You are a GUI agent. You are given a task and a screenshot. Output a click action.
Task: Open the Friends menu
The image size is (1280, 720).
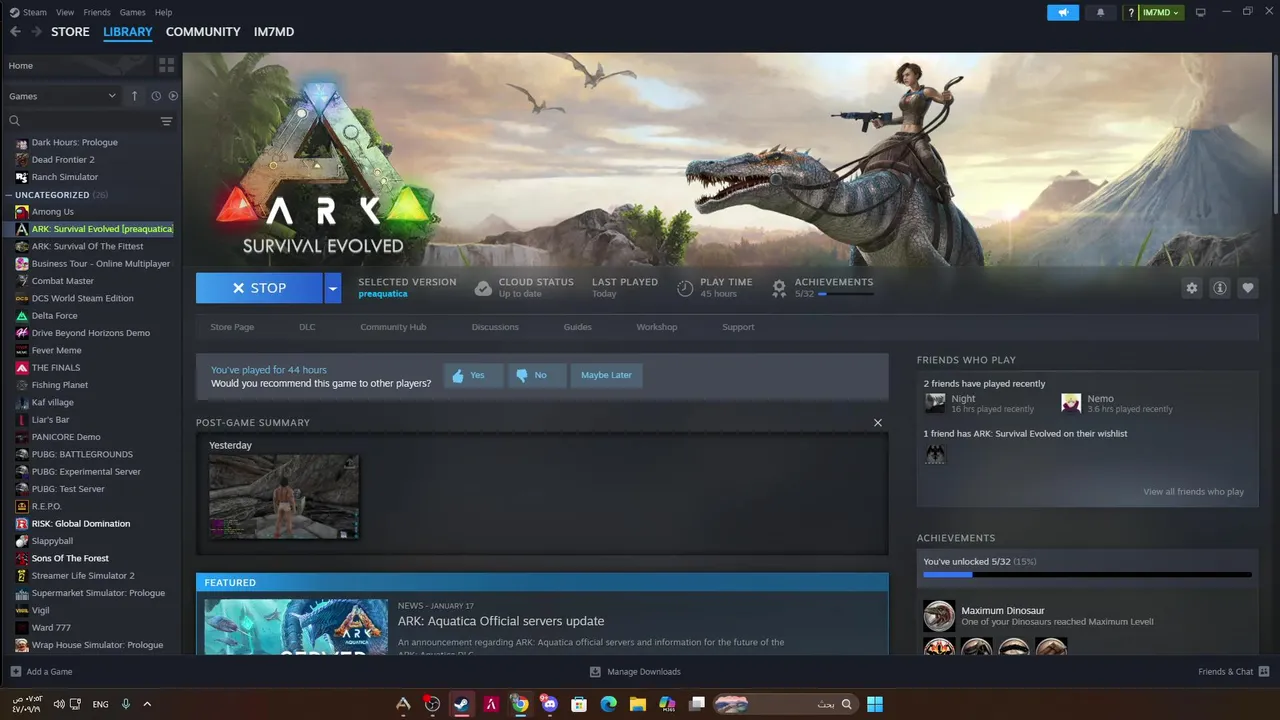click(97, 12)
